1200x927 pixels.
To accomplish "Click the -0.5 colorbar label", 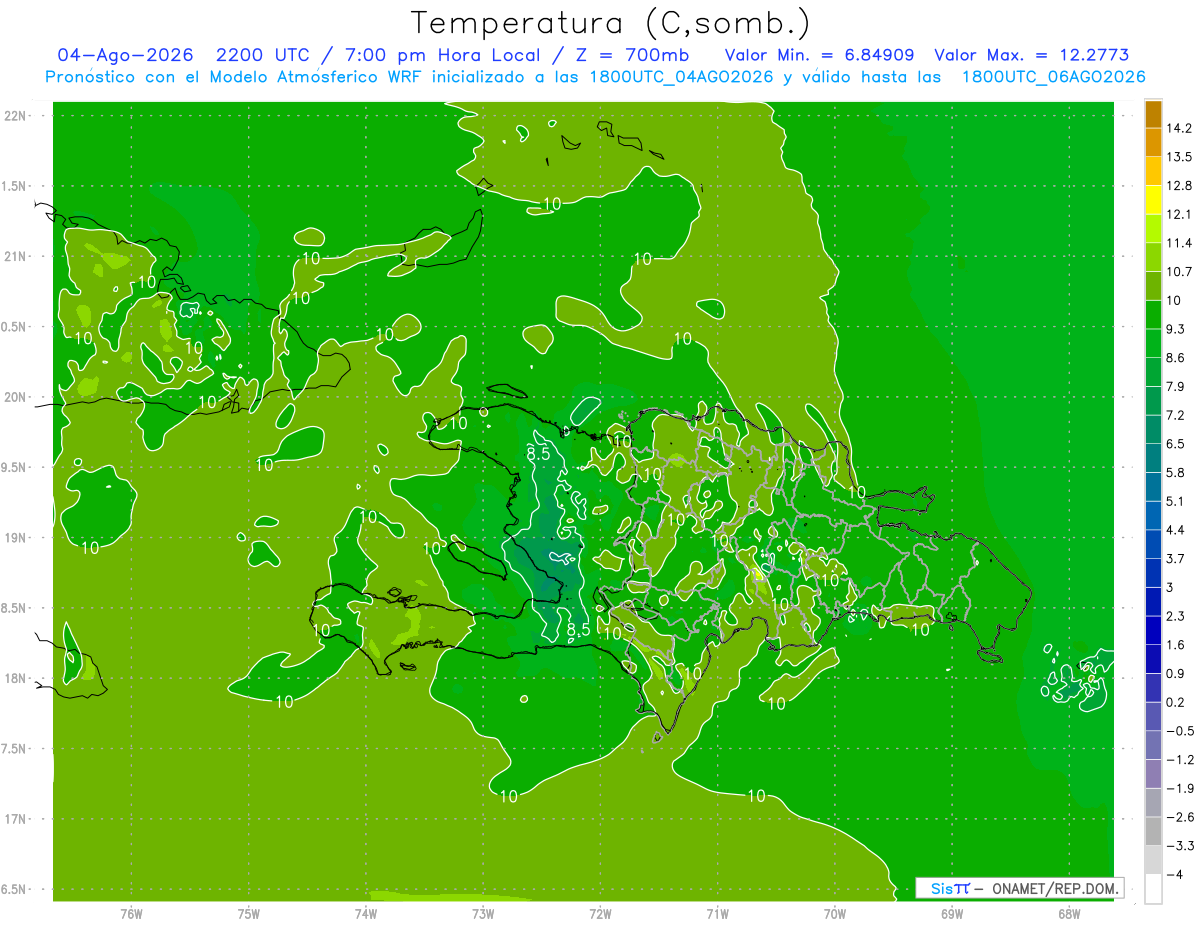I will tap(1179, 731).
